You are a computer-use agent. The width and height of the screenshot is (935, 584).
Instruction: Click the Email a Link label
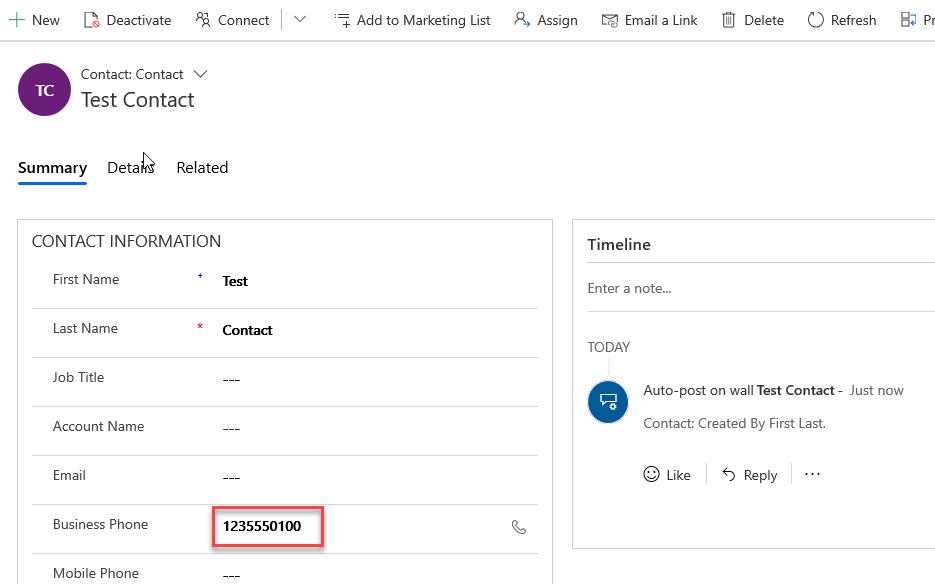[x=661, y=20]
